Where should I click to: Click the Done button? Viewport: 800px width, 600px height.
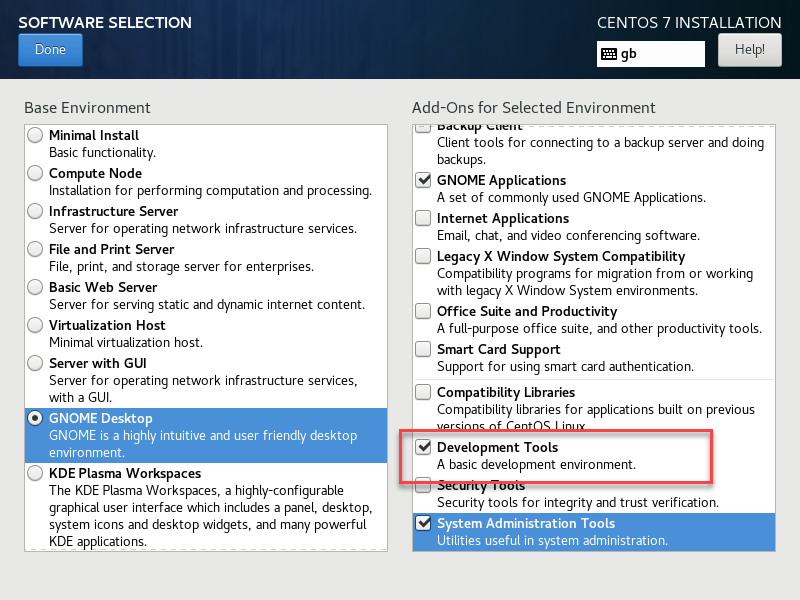click(50, 49)
